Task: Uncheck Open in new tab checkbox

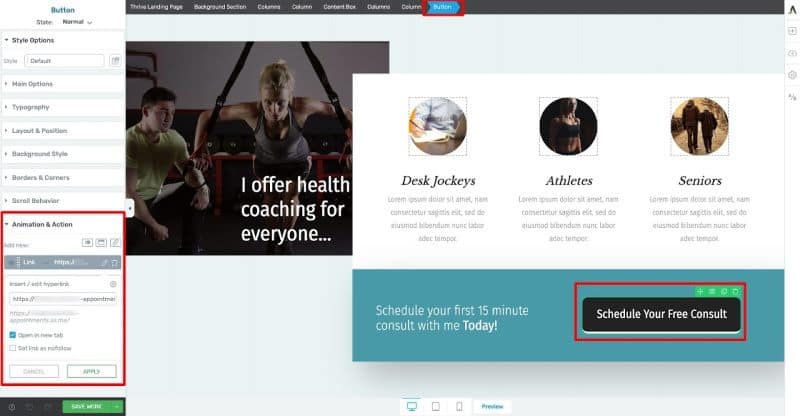Action: 13,335
